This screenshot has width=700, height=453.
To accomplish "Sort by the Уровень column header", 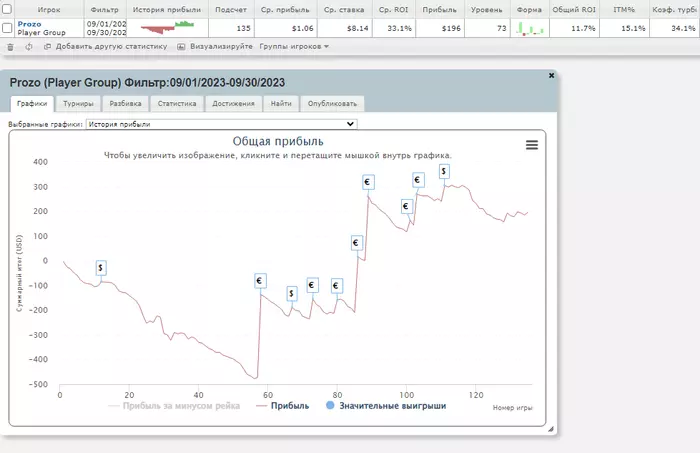I will point(487,9).
